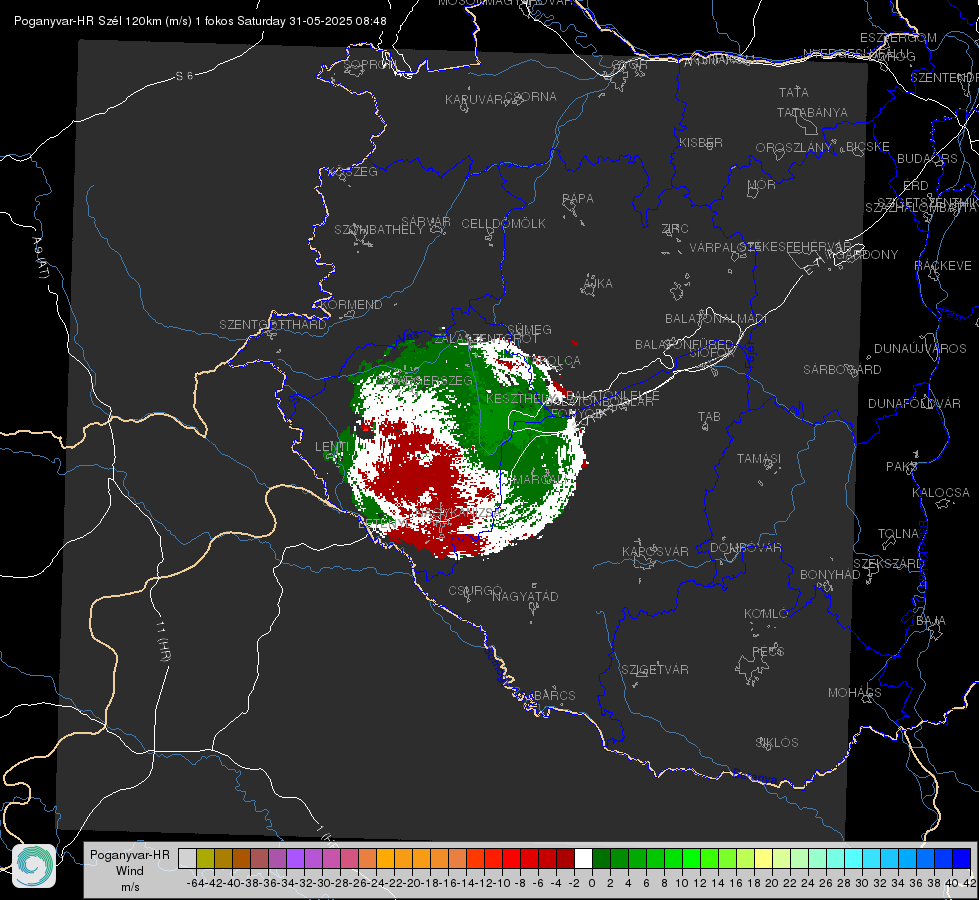Click the ZIRC town label
Viewport: 979px width, 900px height.
pos(675,229)
